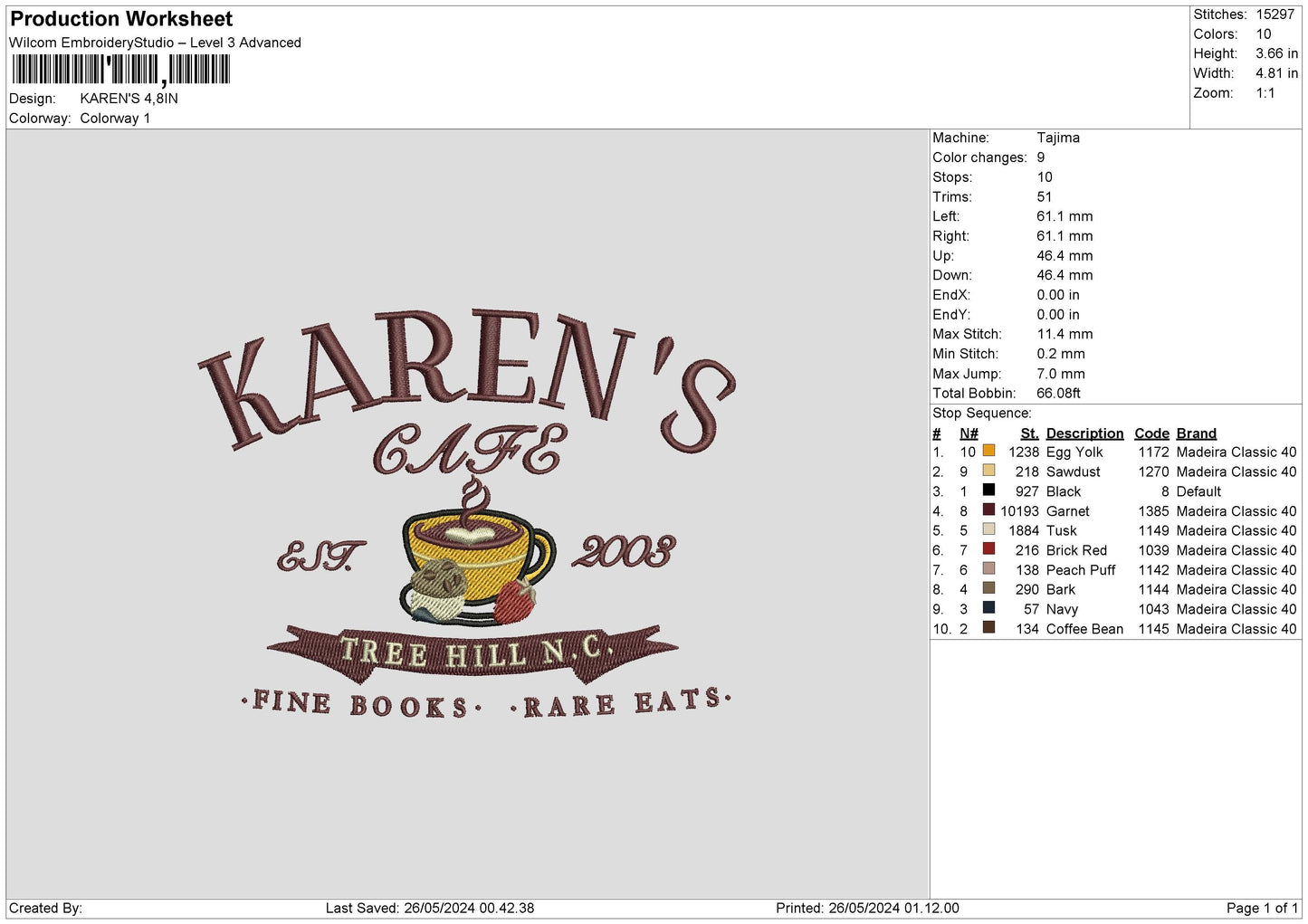Click the RARE EATS text in the design

click(620, 701)
